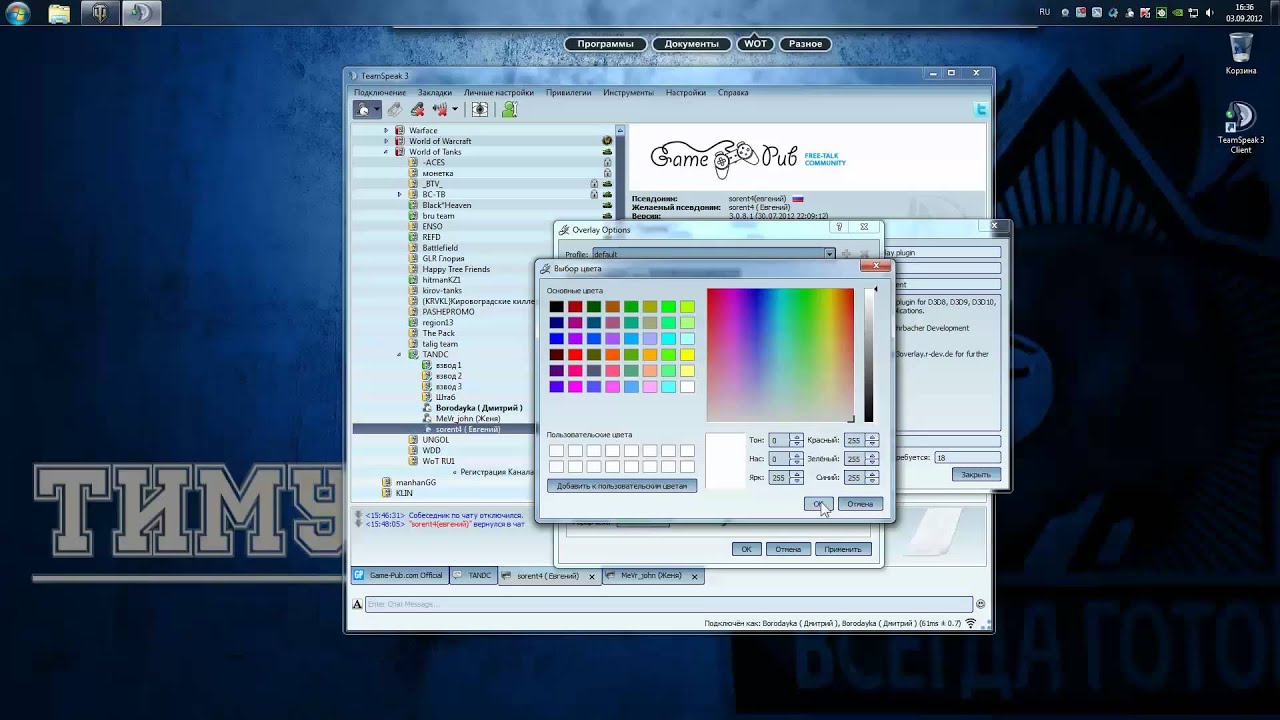
Task: Click Закрыть in the plugin window
Action: coord(976,475)
